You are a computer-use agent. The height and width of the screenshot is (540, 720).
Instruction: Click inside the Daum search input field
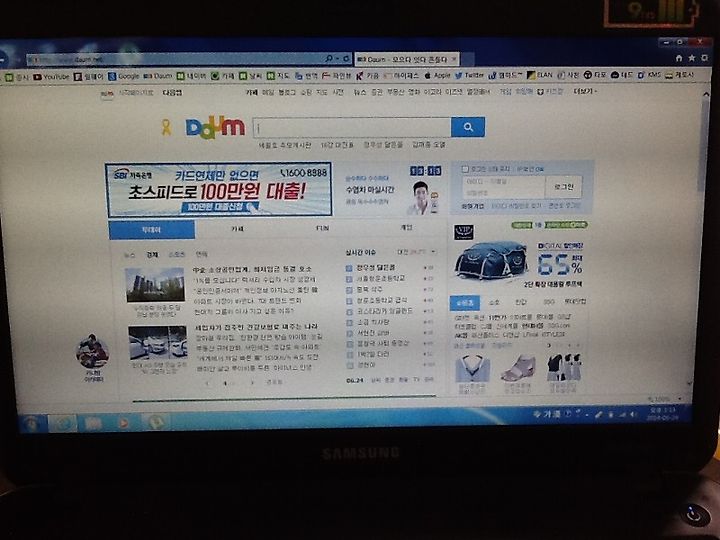pos(352,128)
